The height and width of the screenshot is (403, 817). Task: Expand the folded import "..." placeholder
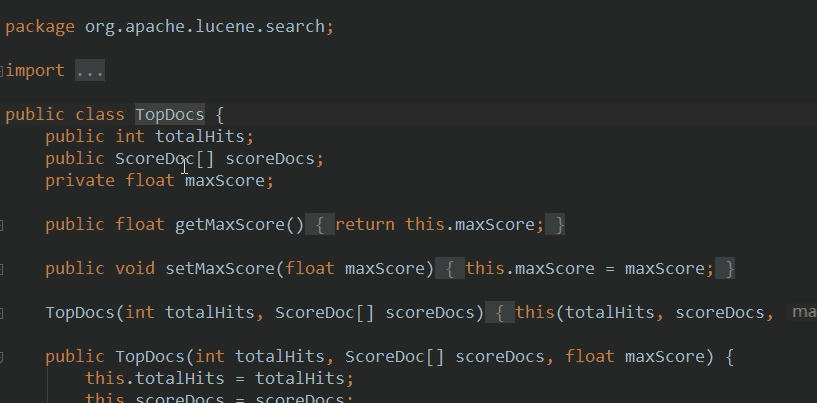click(90, 71)
